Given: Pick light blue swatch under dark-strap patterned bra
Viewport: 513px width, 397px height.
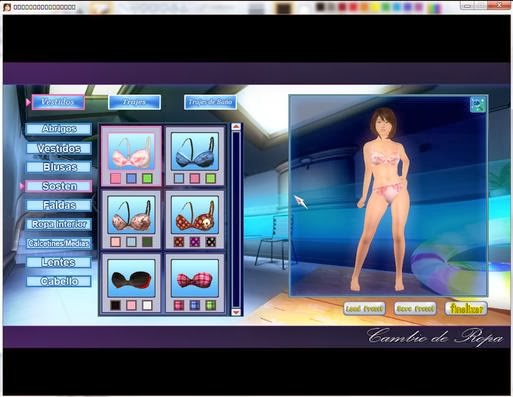Looking at the screenshot, I should [131, 242].
